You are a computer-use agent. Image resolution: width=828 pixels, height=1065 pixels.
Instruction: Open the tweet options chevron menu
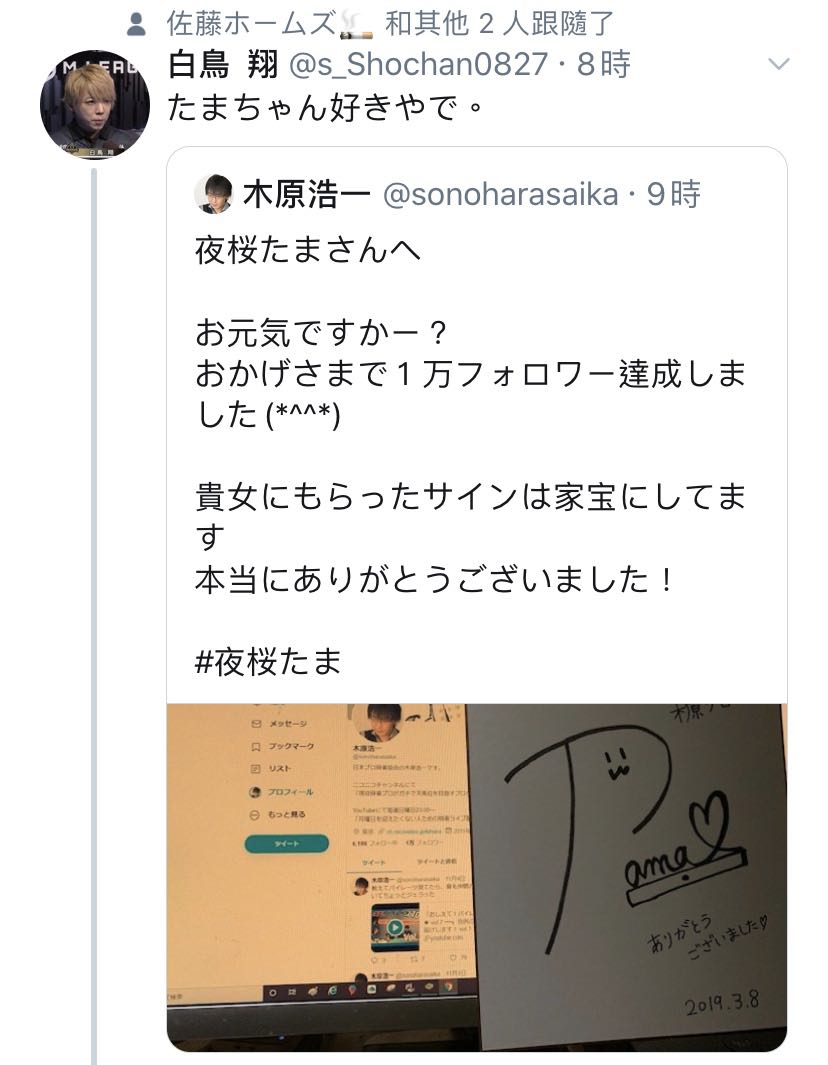point(778,65)
